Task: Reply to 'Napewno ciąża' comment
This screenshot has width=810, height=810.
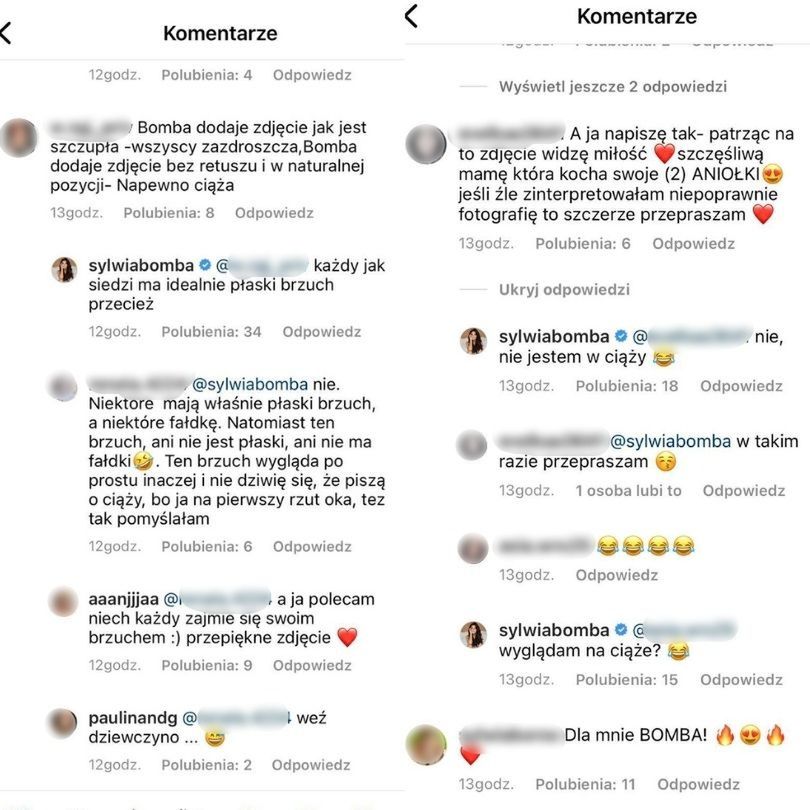Action: tap(274, 213)
